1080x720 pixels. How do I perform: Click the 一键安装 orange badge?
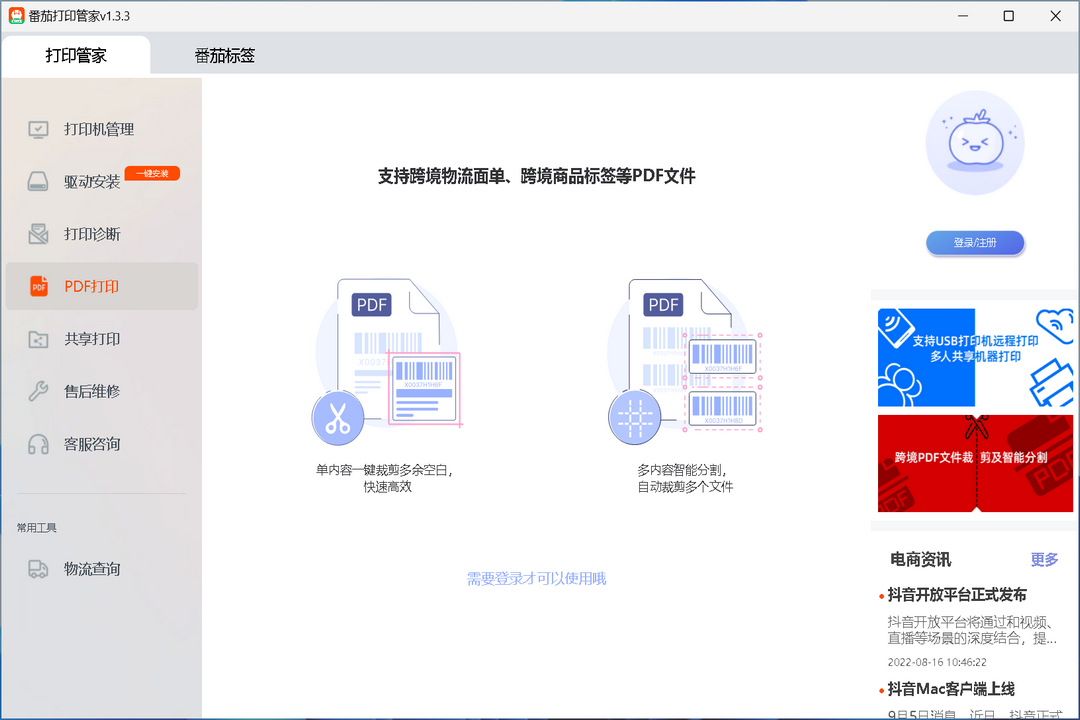pyautogui.click(x=152, y=174)
